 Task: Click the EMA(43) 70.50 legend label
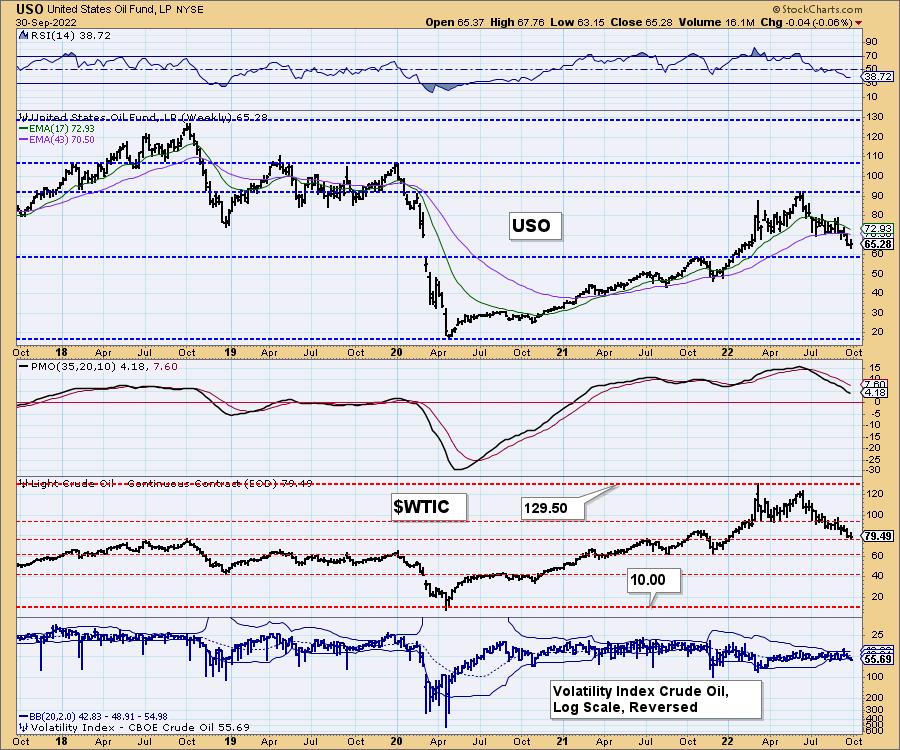click(62, 140)
